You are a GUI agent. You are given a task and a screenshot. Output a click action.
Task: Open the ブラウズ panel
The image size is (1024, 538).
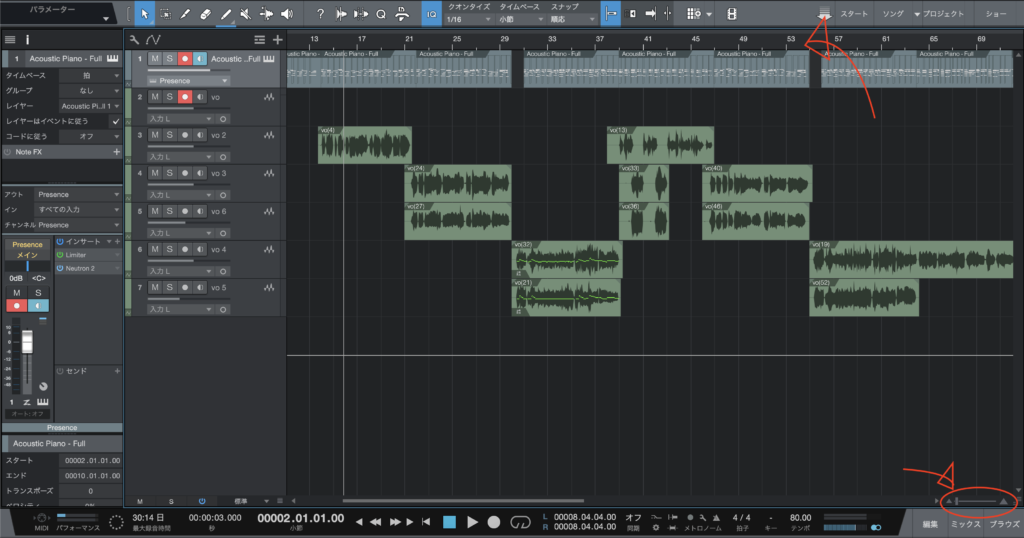1003,524
